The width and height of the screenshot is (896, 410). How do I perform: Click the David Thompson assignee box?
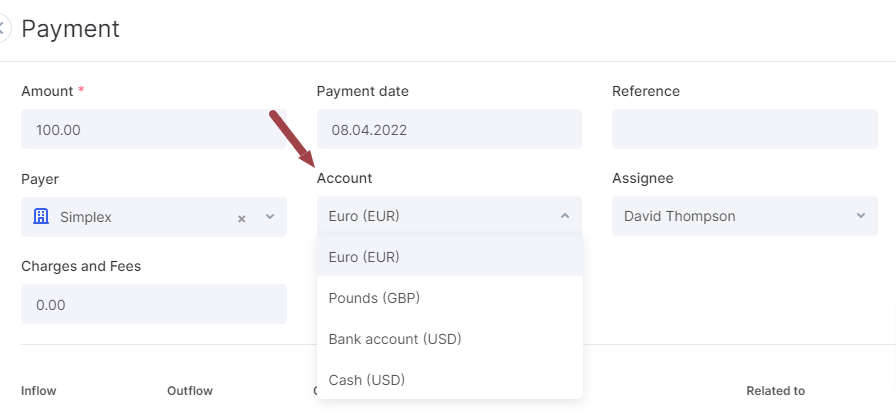(x=745, y=216)
